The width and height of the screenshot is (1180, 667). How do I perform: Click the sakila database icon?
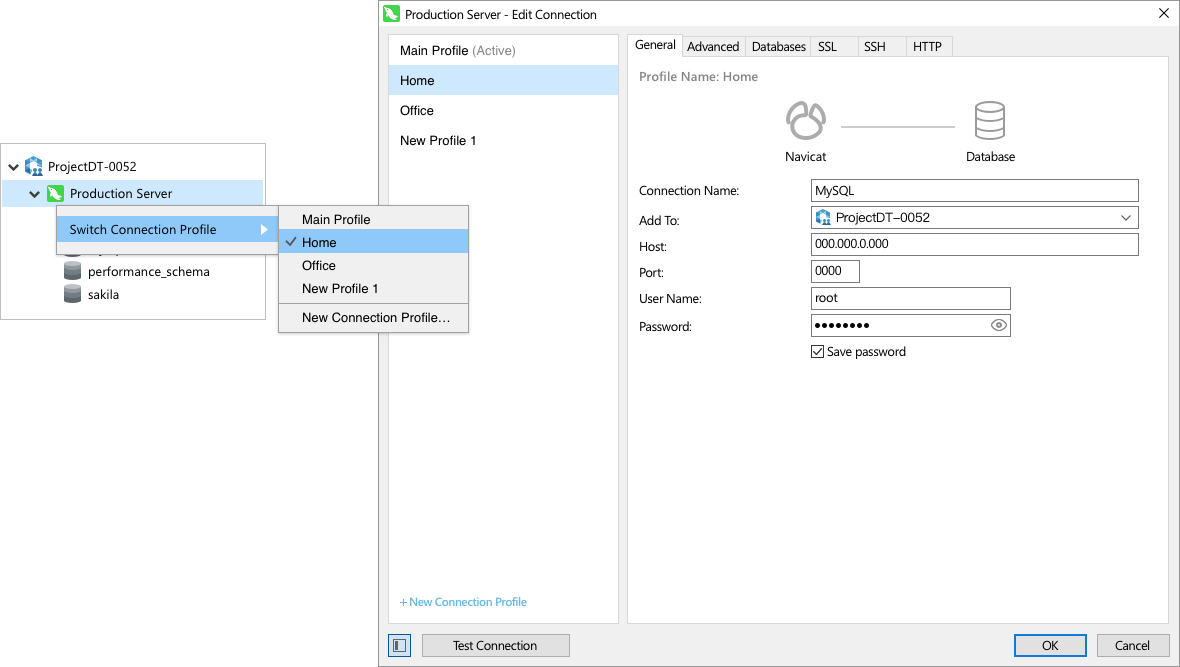click(x=72, y=294)
